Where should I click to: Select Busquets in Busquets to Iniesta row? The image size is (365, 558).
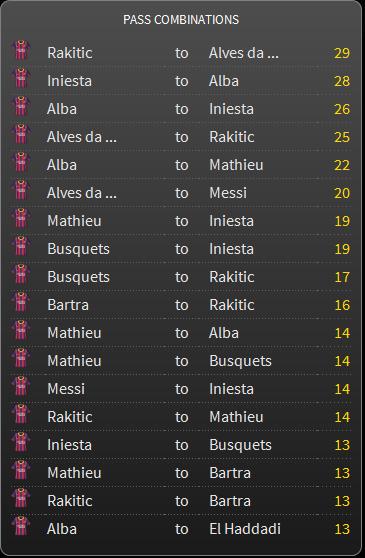78,249
